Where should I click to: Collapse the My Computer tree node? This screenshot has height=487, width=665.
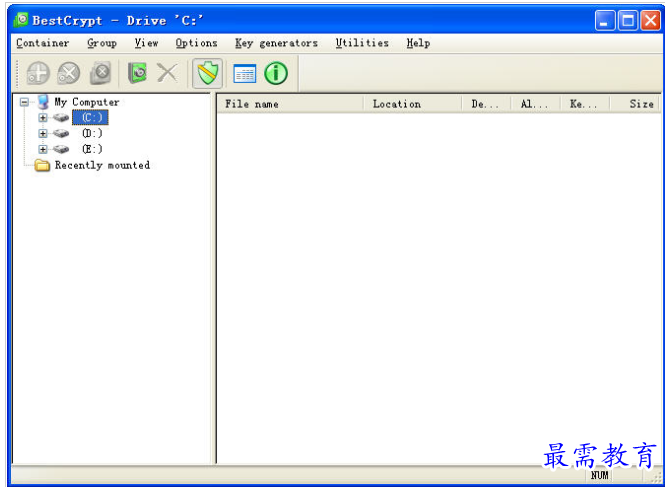point(25,102)
